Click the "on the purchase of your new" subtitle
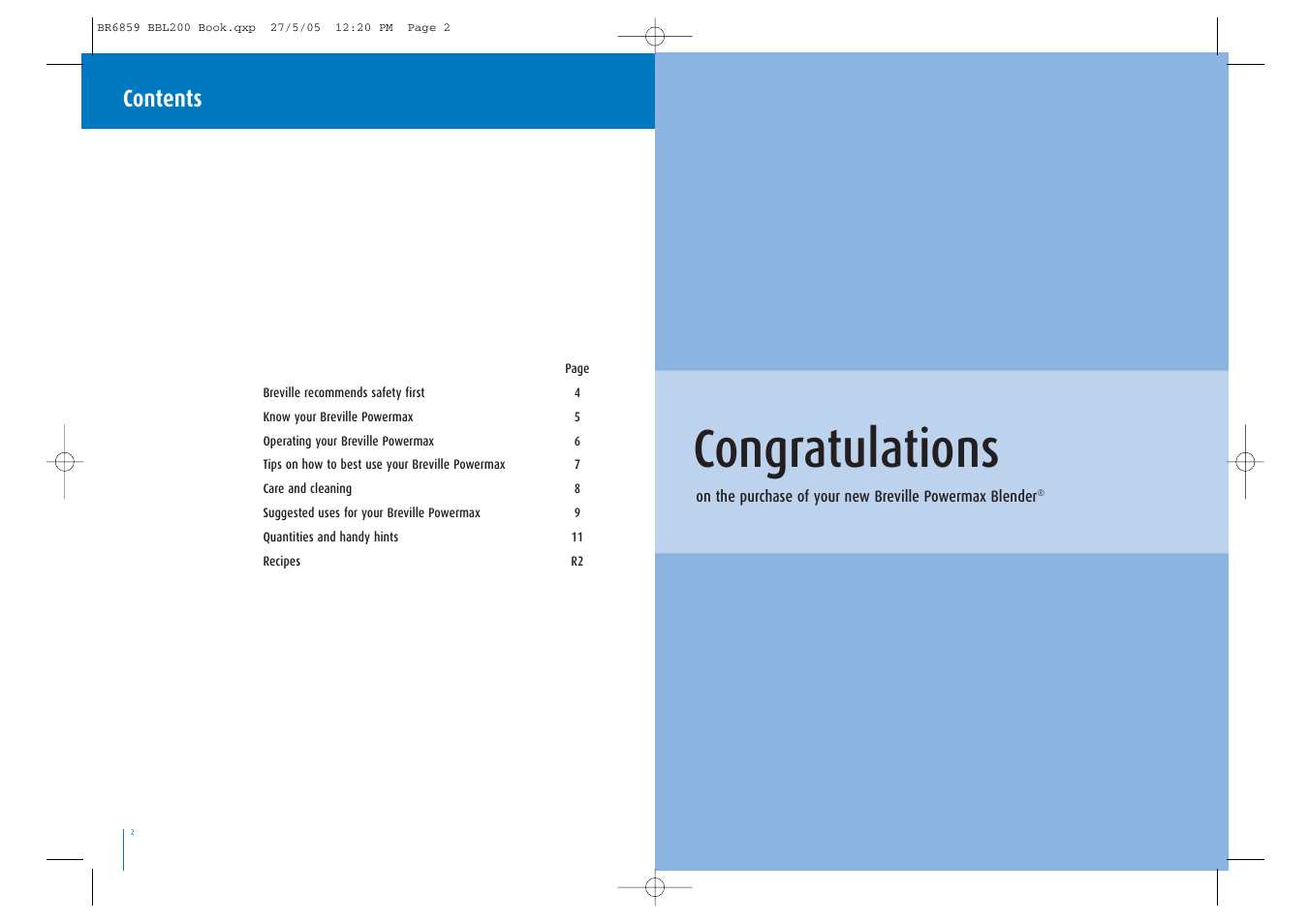Screen dimensions: 1309x924 click(870, 497)
